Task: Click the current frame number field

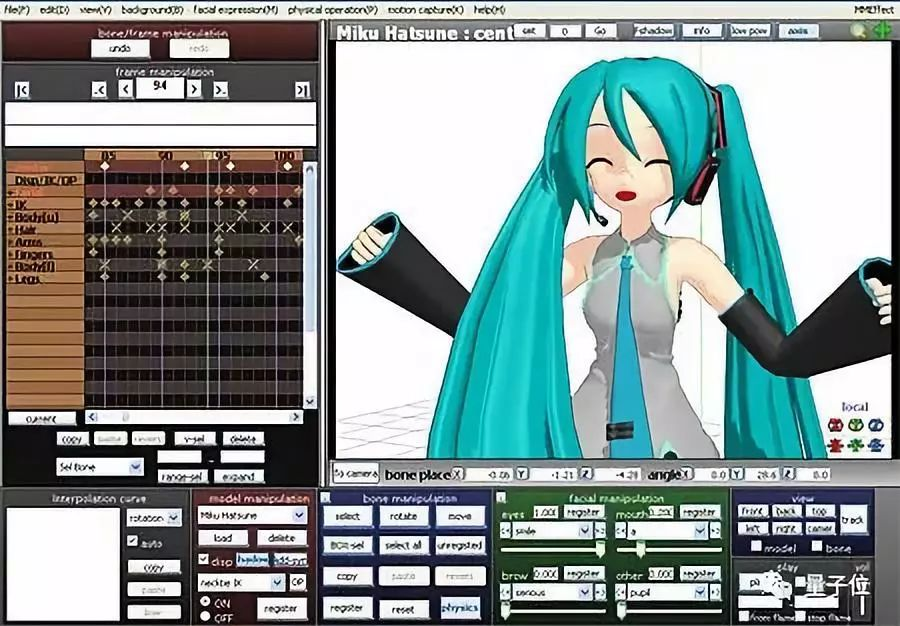Action: [x=160, y=87]
